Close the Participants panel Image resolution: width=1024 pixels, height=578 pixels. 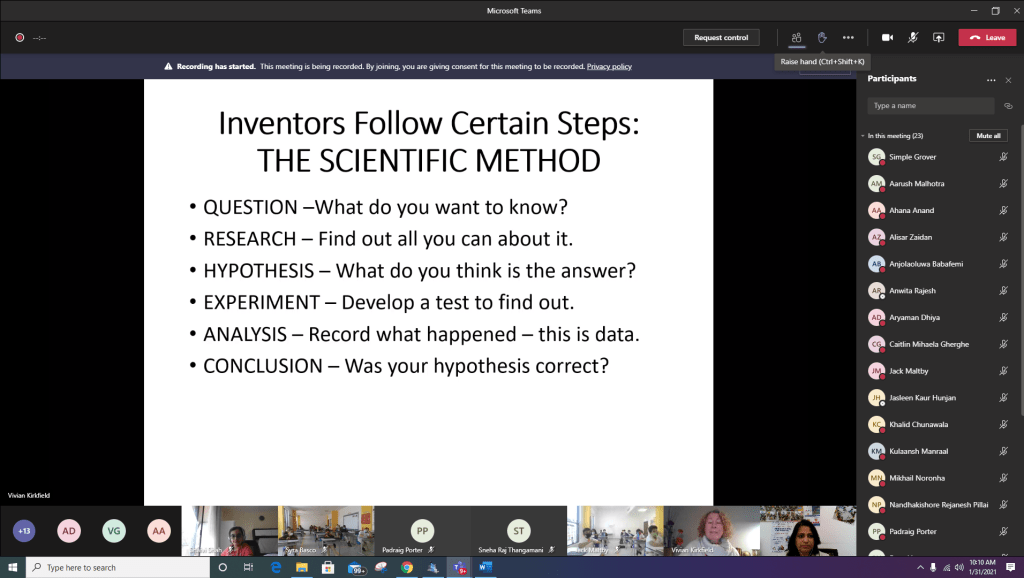pyautogui.click(x=1009, y=80)
